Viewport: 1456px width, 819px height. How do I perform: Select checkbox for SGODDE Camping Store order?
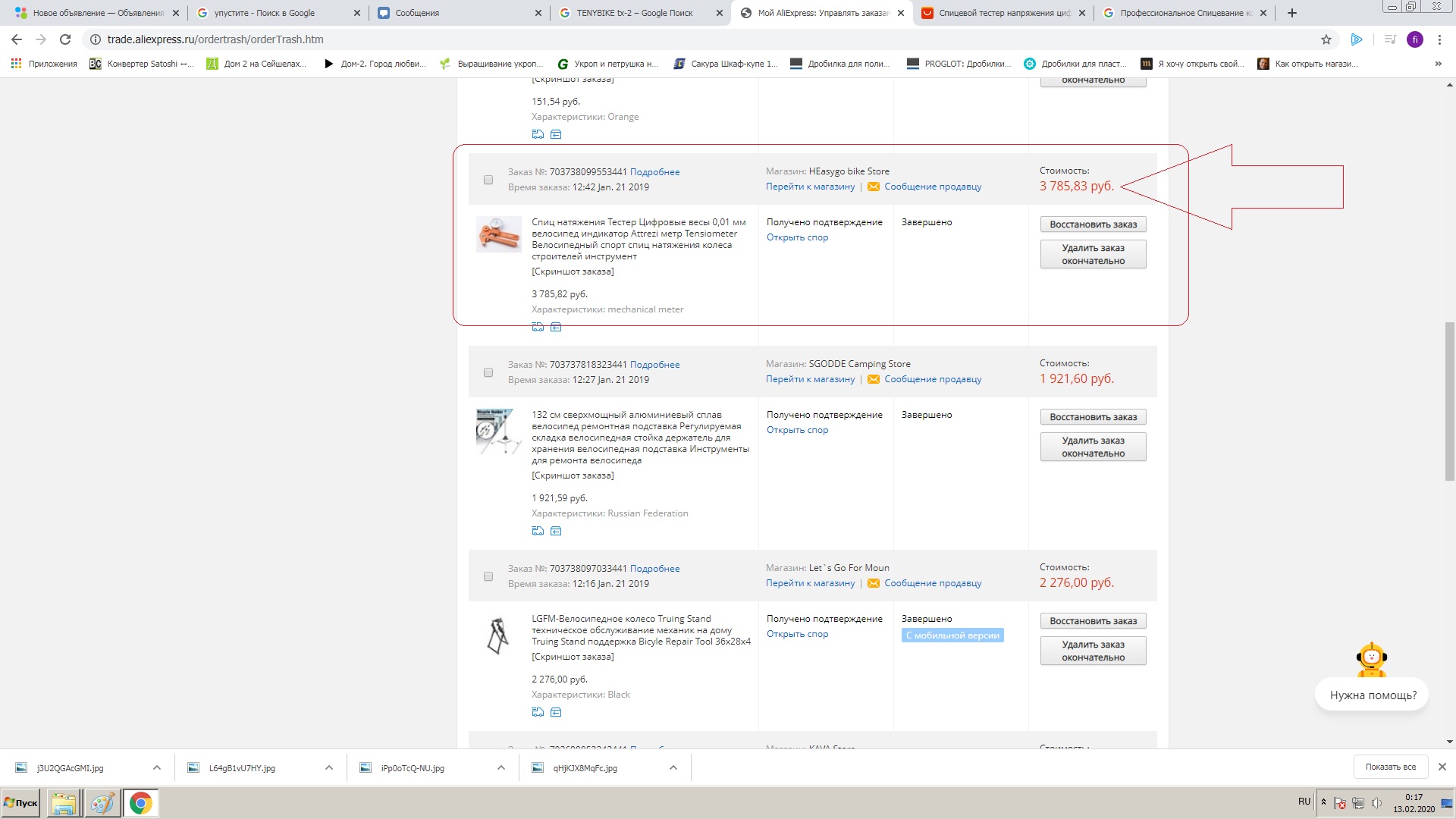pos(488,372)
